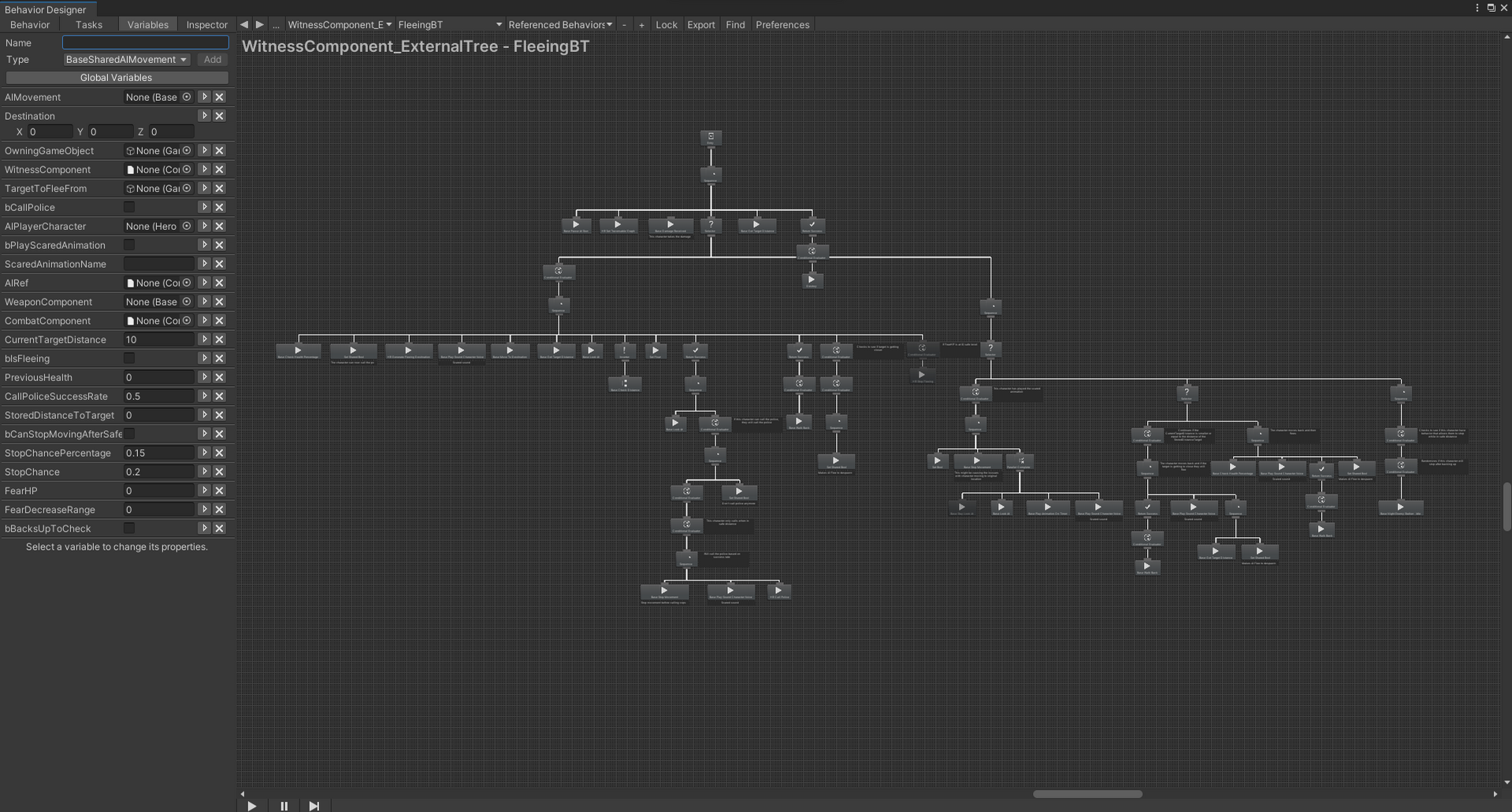The image size is (1512, 812).
Task: Click the CurrentTargetDistance value field
Action: (159, 339)
